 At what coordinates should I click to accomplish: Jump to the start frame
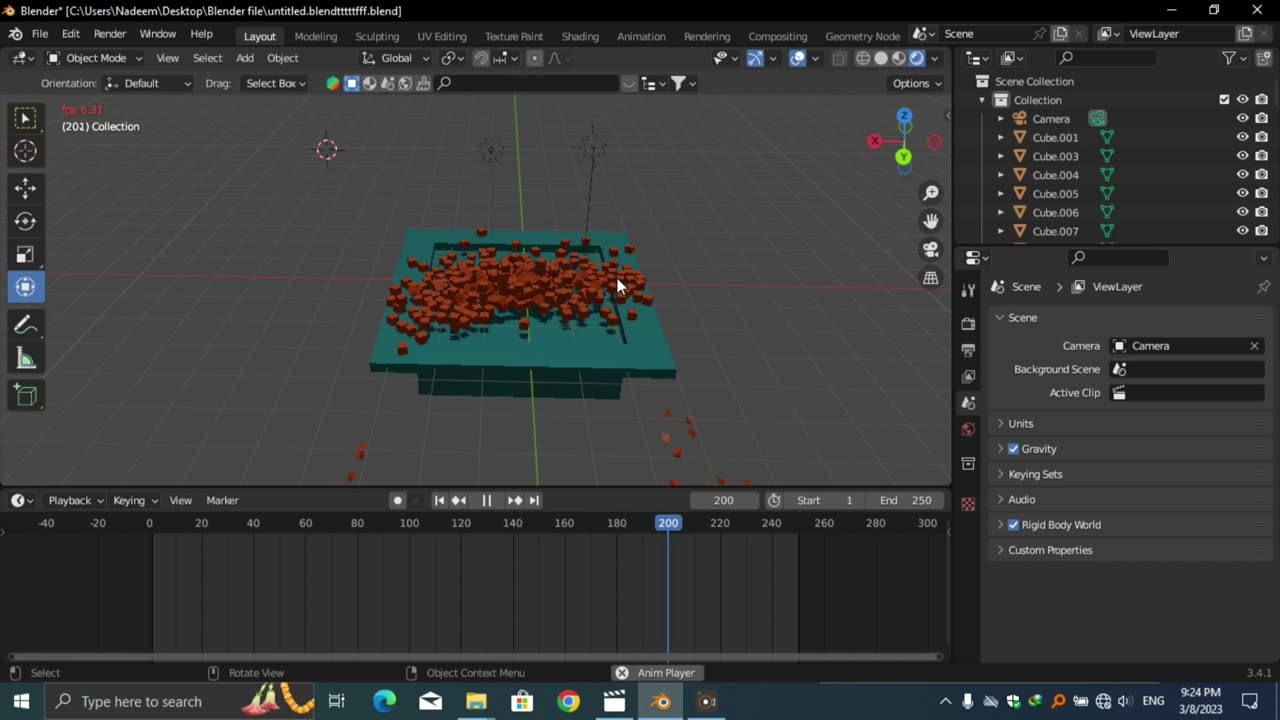439,500
